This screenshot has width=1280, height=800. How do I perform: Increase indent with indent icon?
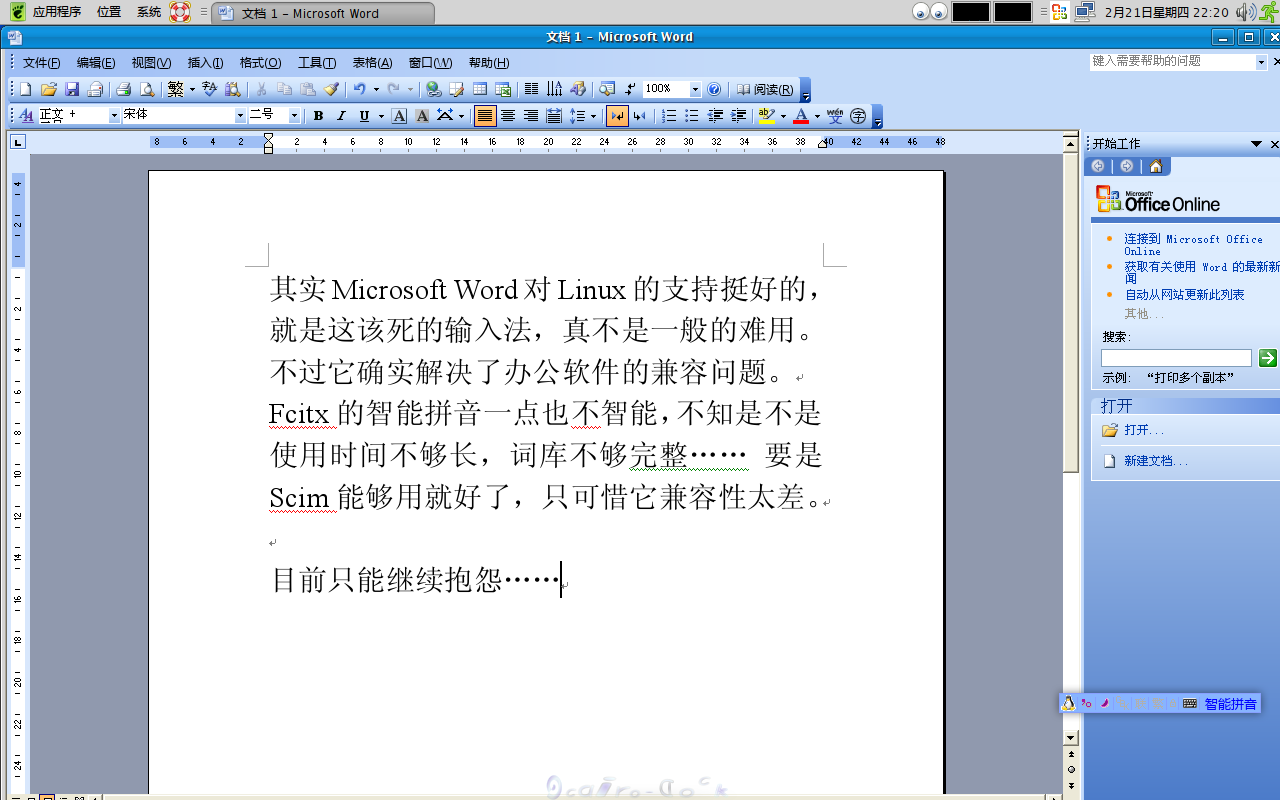click(x=738, y=116)
